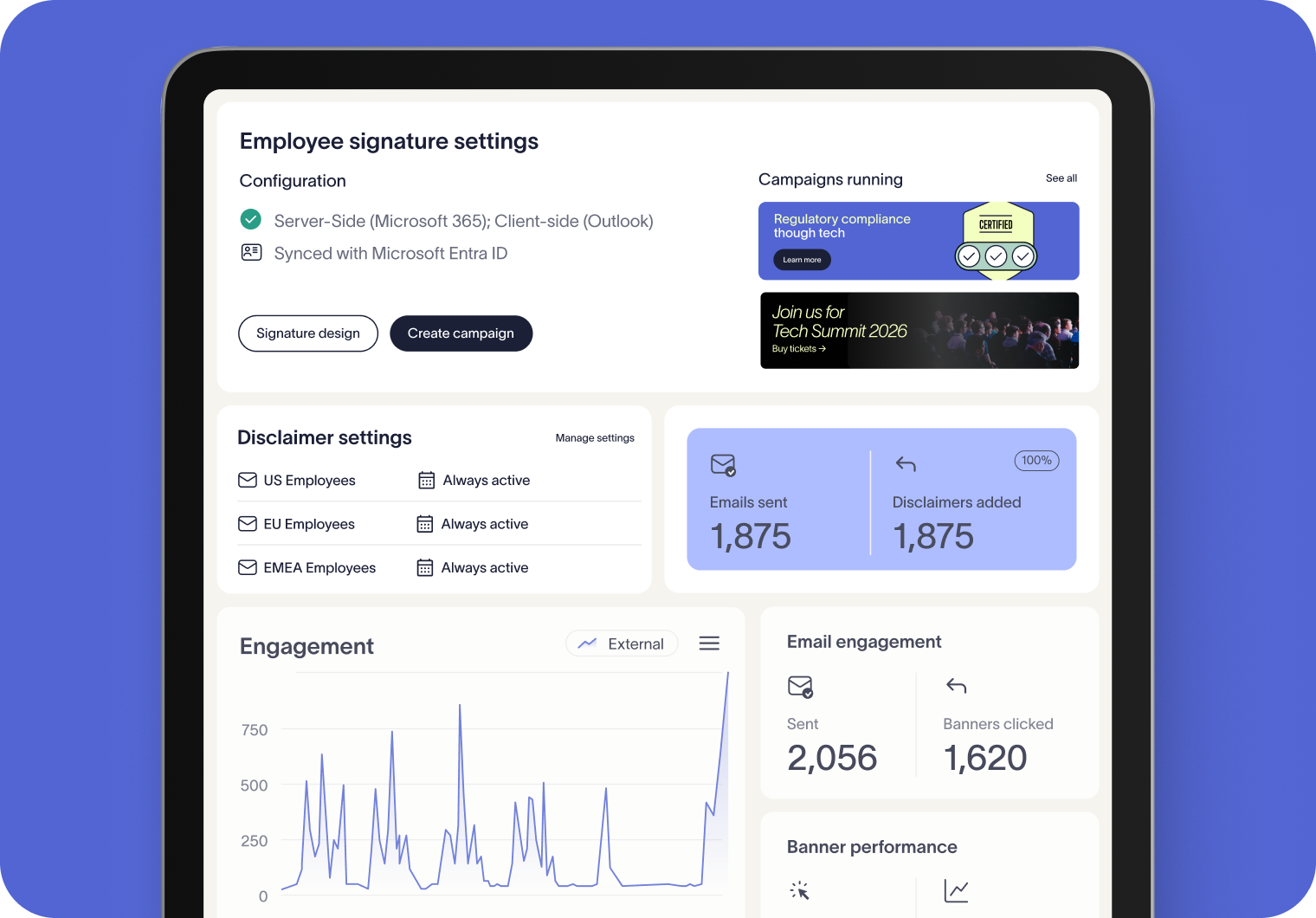This screenshot has height=918, width=1316.
Task: Open the Engagement chart hamburger menu
Action: (x=709, y=643)
